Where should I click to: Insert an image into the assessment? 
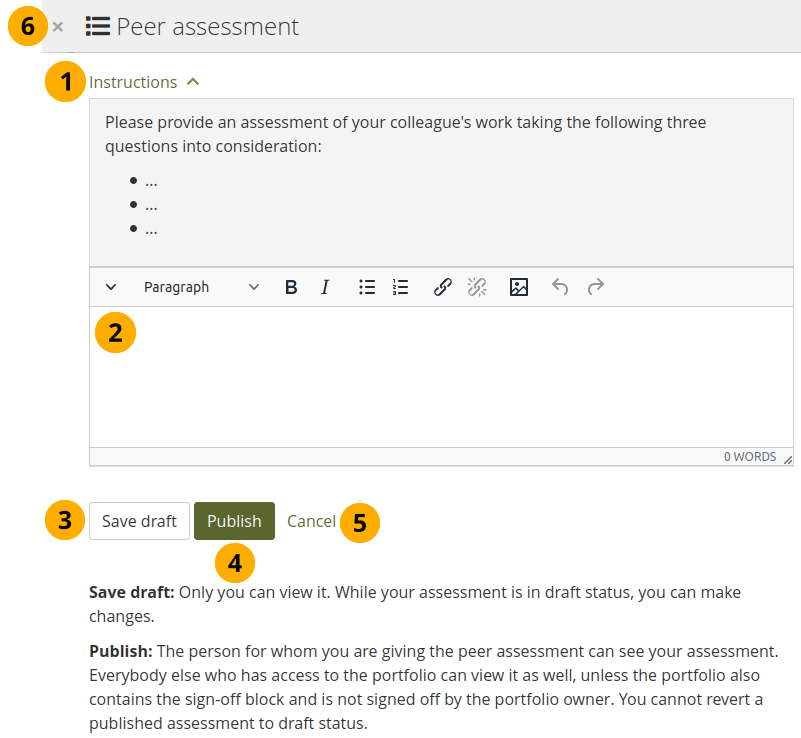pyautogui.click(x=518, y=287)
